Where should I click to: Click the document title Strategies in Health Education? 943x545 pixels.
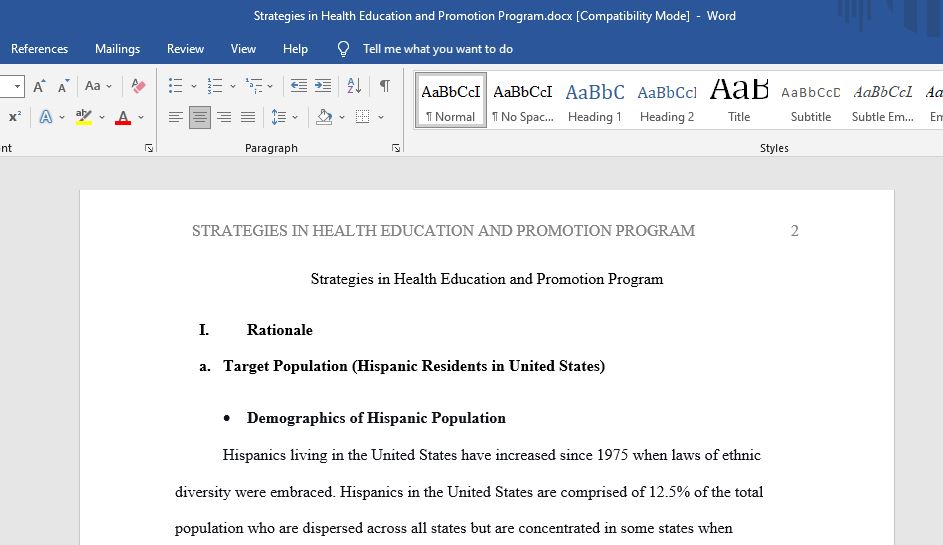pyautogui.click(x=487, y=279)
